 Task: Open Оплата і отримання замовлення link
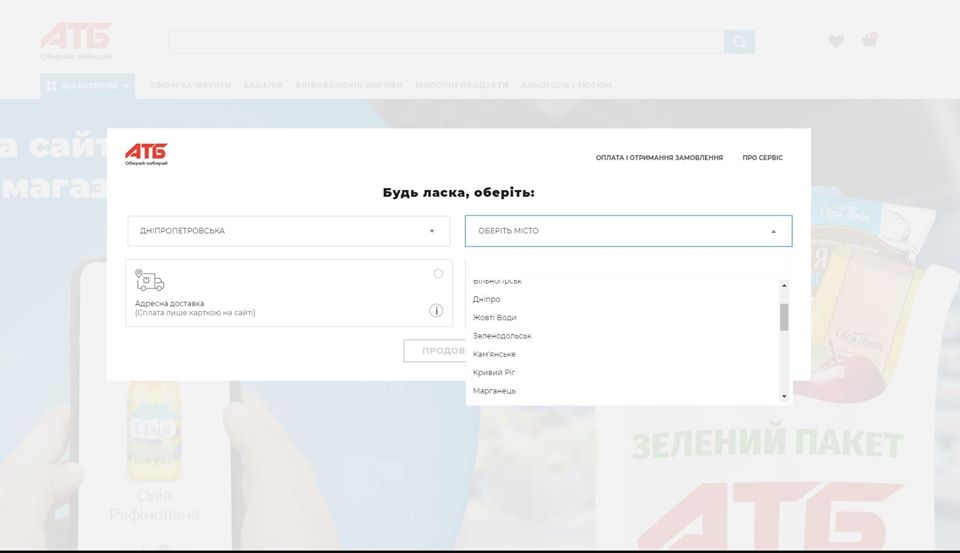659,158
